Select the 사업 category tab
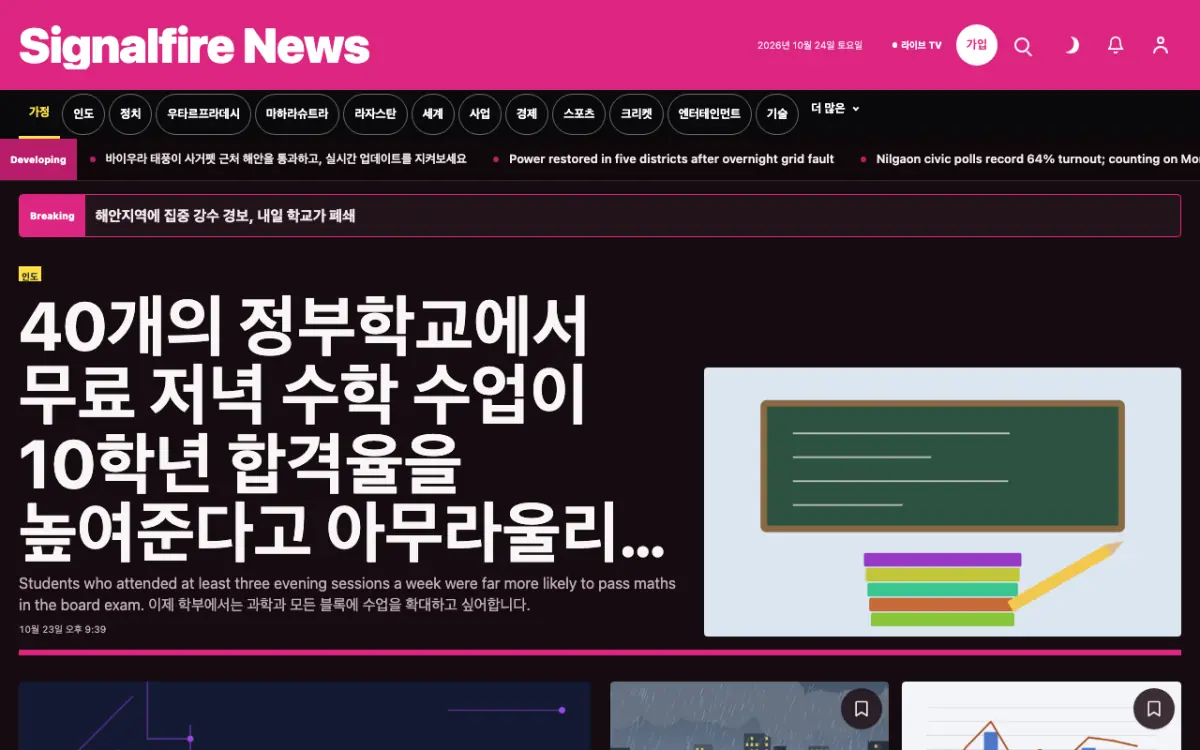Screen dimensions: 1200x750 point(480,114)
